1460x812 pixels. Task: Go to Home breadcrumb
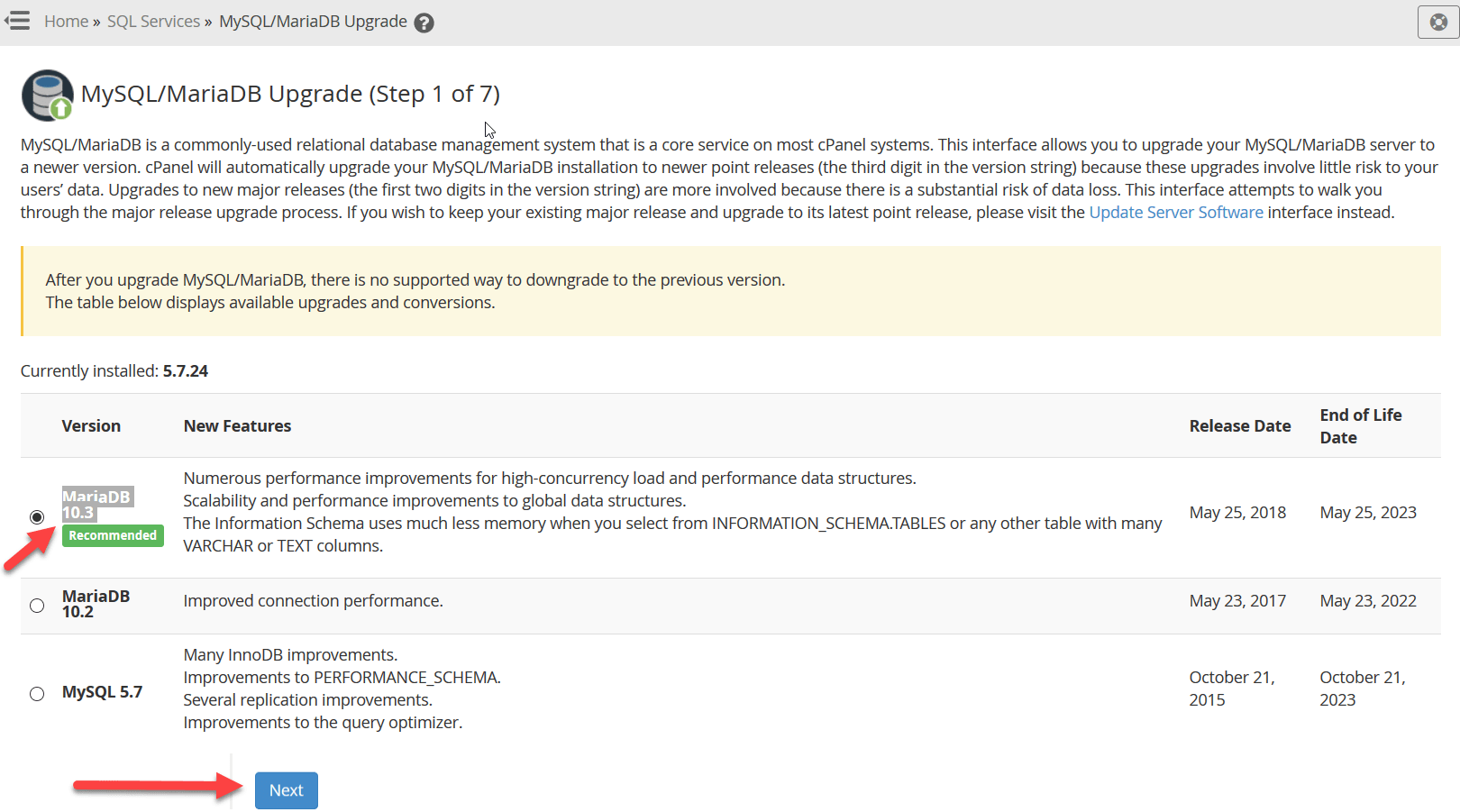click(x=66, y=22)
